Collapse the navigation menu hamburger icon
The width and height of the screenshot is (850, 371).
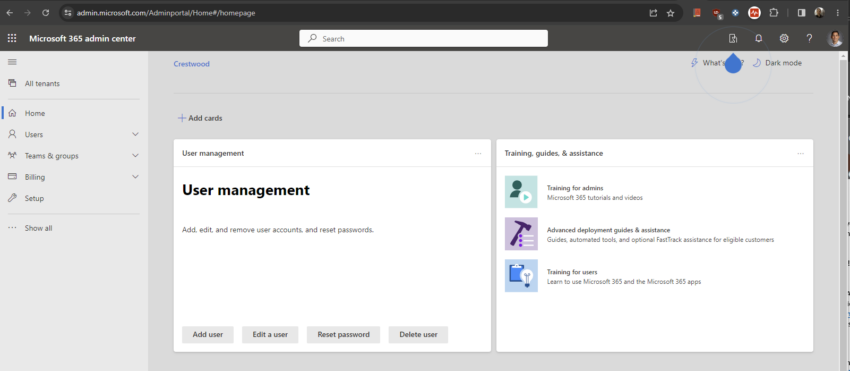(x=12, y=62)
